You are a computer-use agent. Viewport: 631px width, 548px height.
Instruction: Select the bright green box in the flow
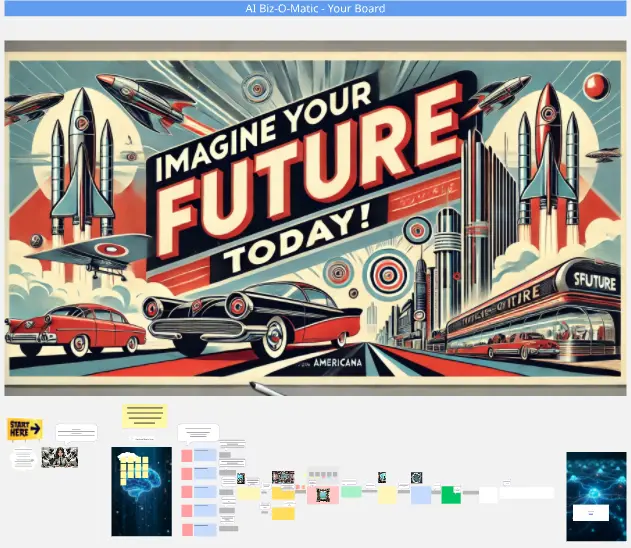[x=451, y=494]
